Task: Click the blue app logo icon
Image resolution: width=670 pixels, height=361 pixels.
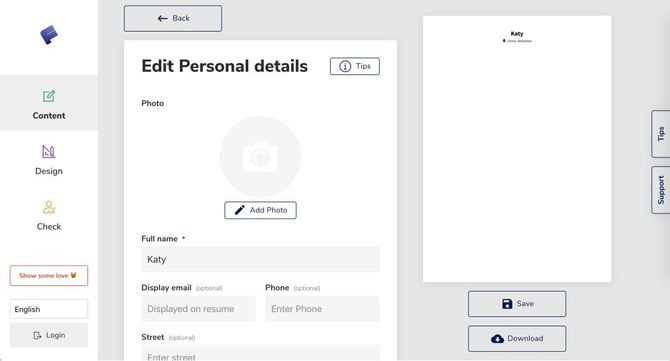Action: point(49,35)
